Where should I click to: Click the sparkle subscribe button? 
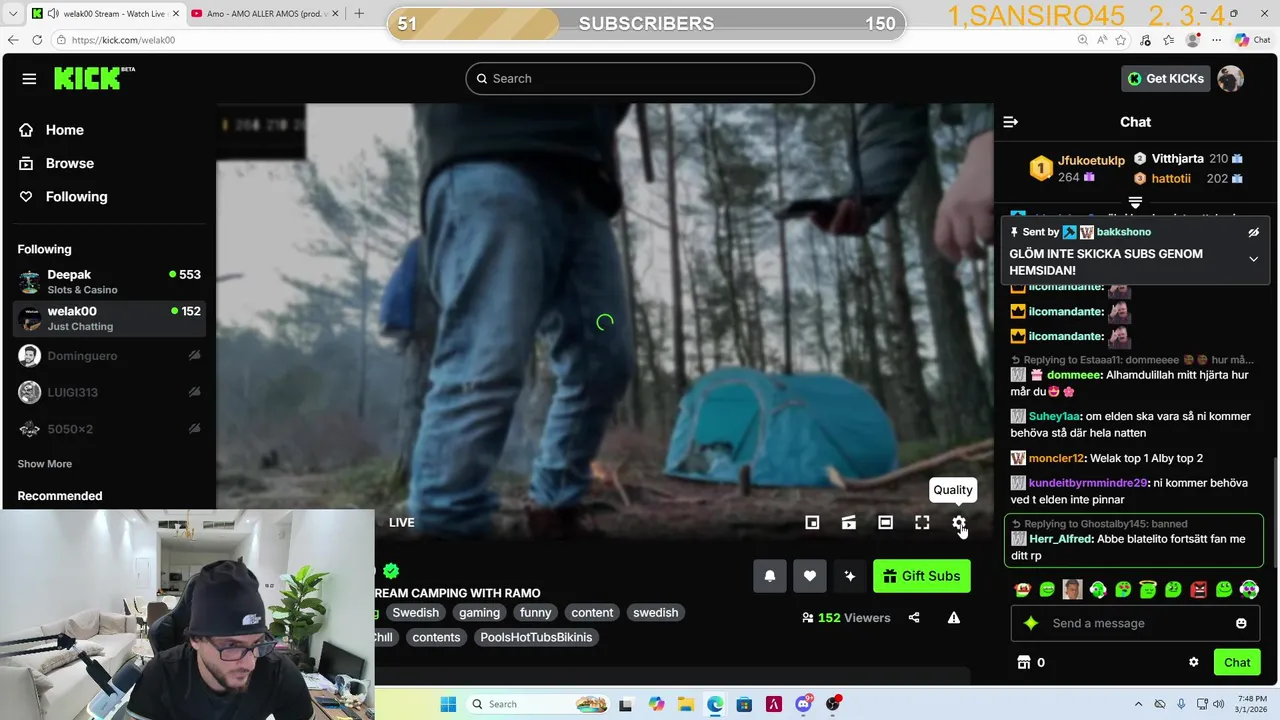[850, 576]
